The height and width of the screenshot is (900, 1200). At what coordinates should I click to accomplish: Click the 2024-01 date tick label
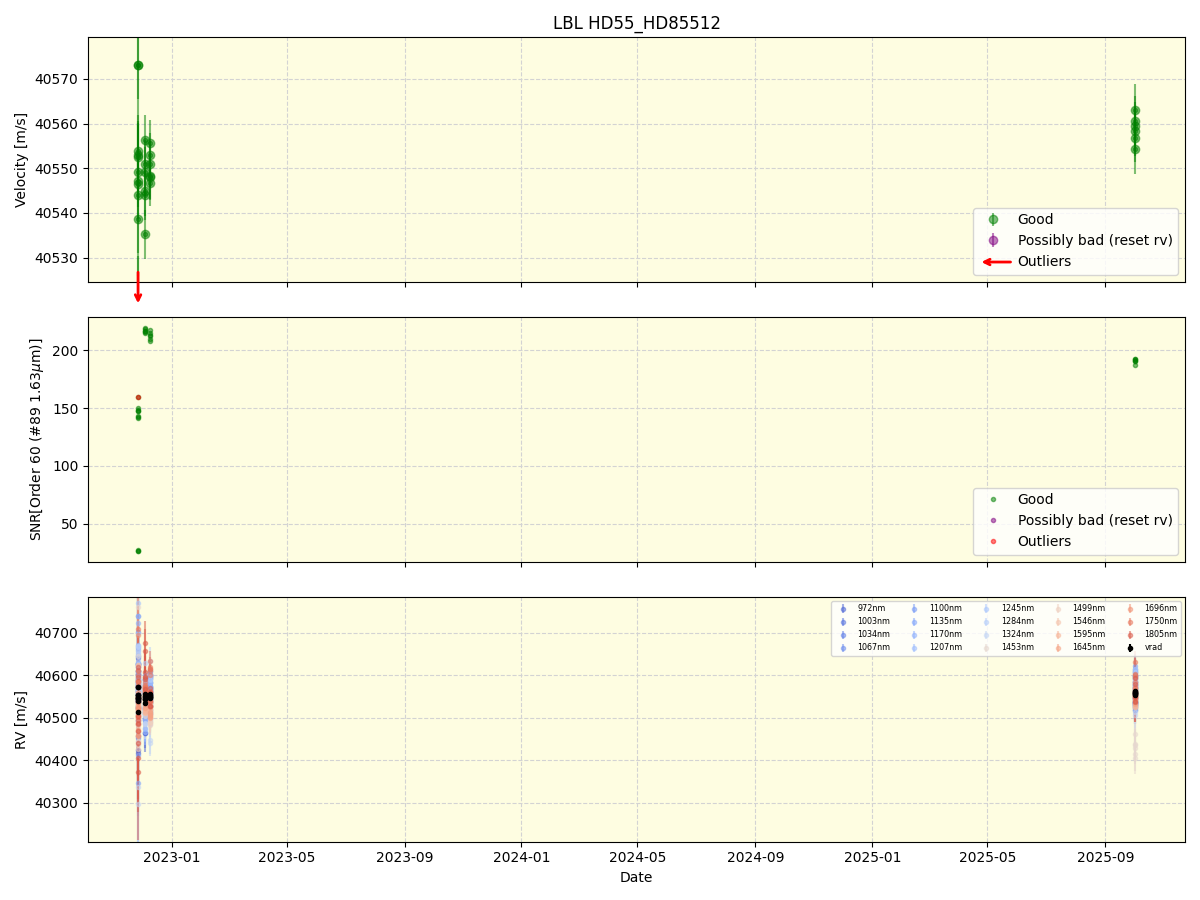(521, 857)
